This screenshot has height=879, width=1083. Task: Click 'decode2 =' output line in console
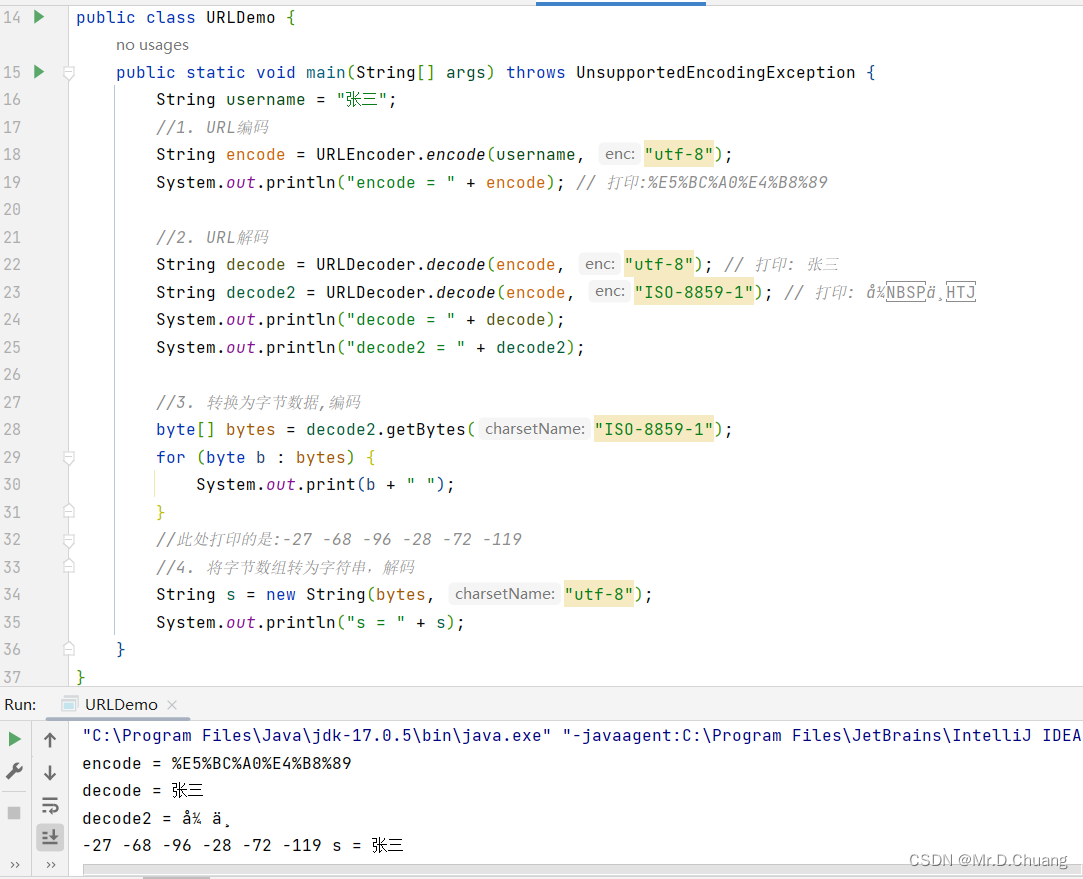[x=156, y=818]
